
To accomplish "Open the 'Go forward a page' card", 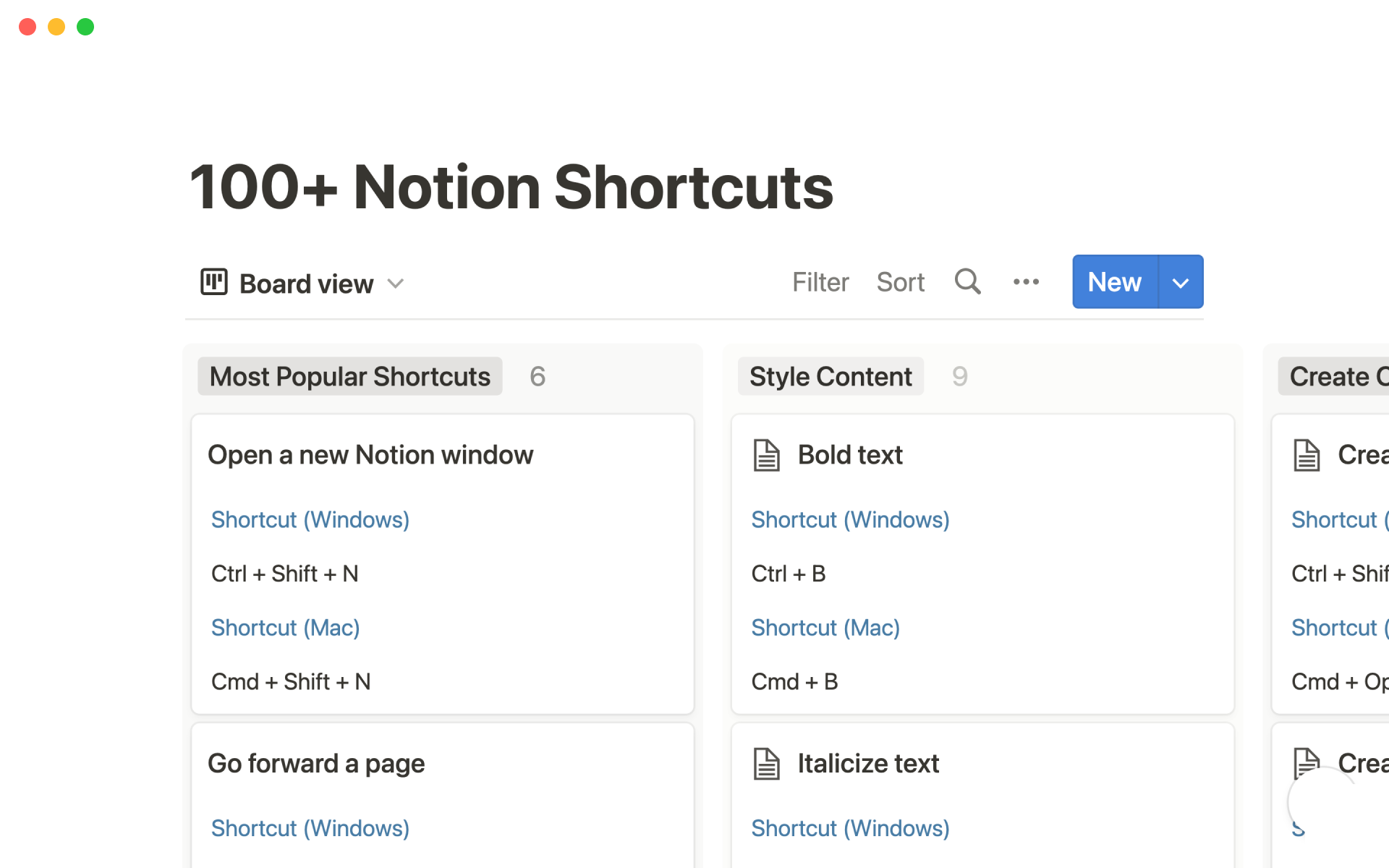I will [x=316, y=764].
